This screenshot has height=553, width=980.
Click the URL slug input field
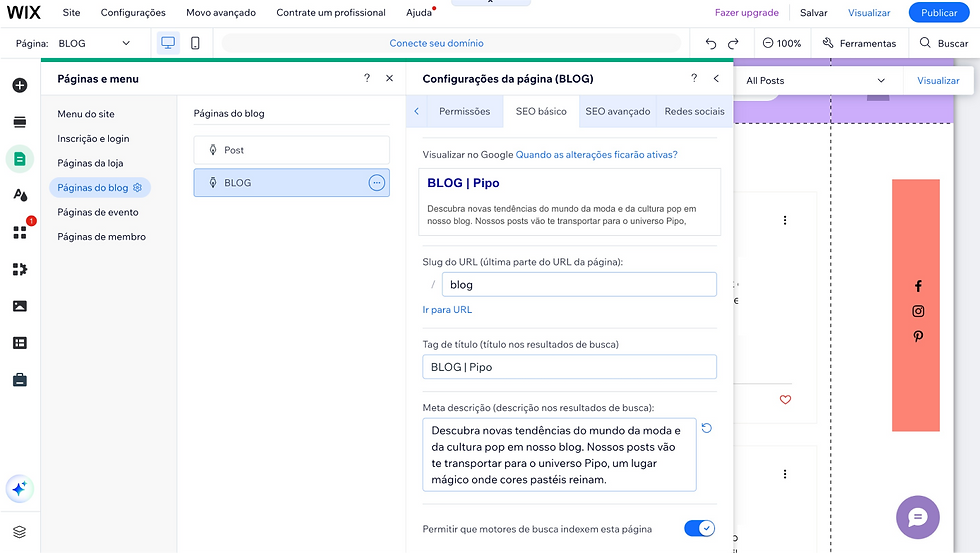point(579,284)
